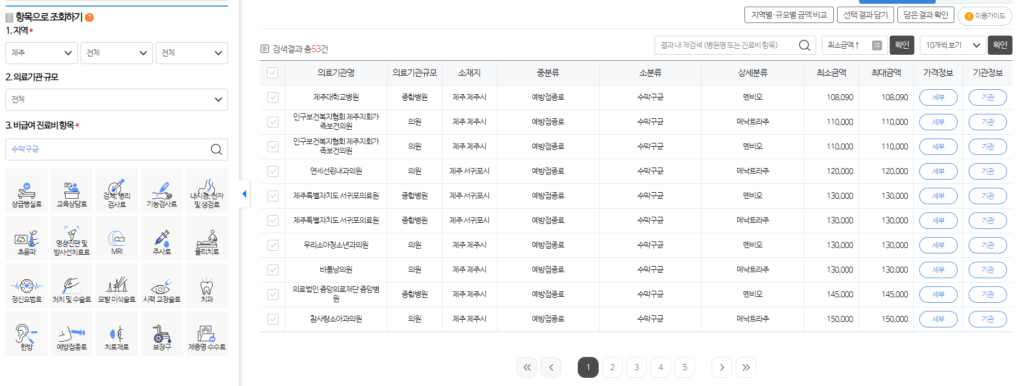Screen dimensions: 1024x386
Task: Open the 최소금액↑ sort selector
Action: [854, 45]
